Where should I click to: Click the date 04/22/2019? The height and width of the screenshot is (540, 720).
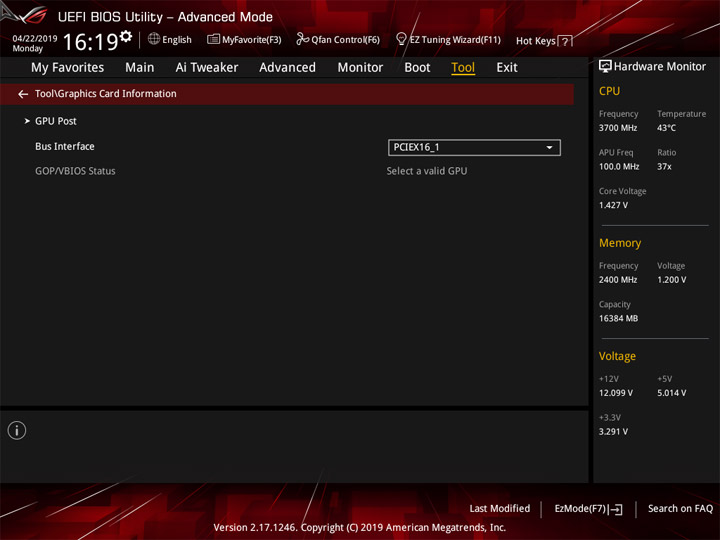pyautogui.click(x=35, y=39)
